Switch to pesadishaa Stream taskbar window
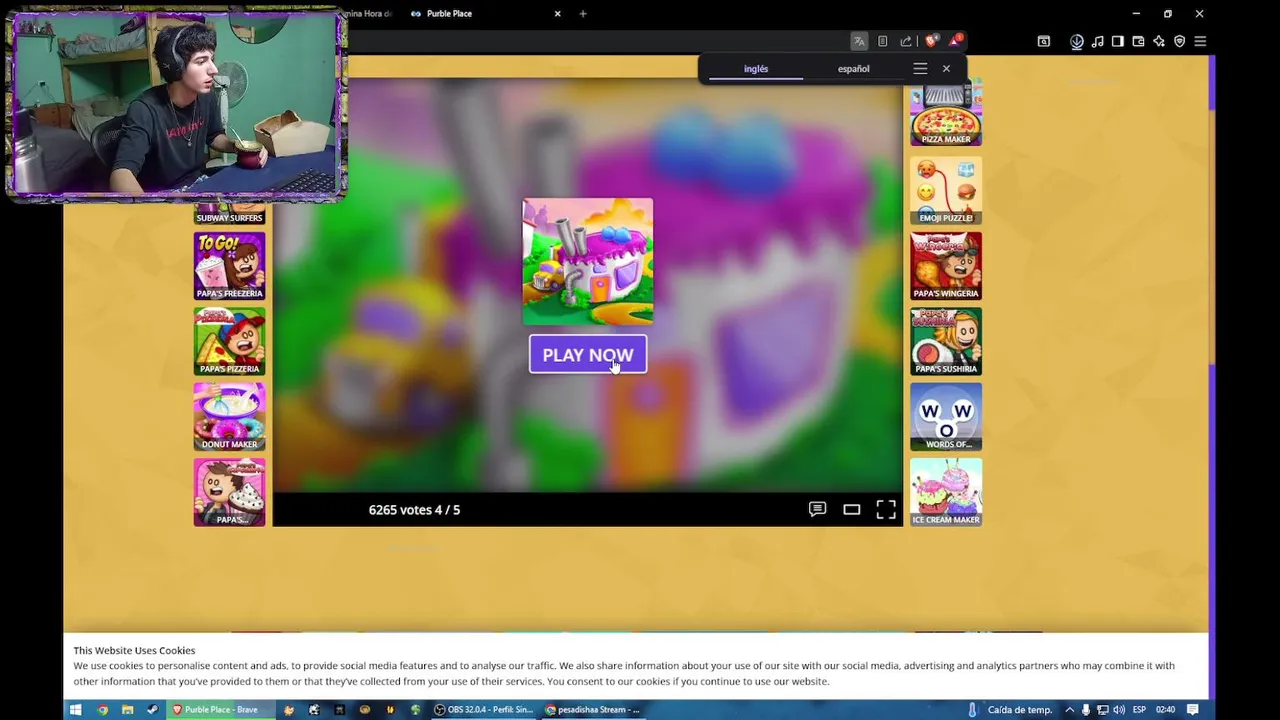The width and height of the screenshot is (1280, 720). pyautogui.click(x=594, y=710)
